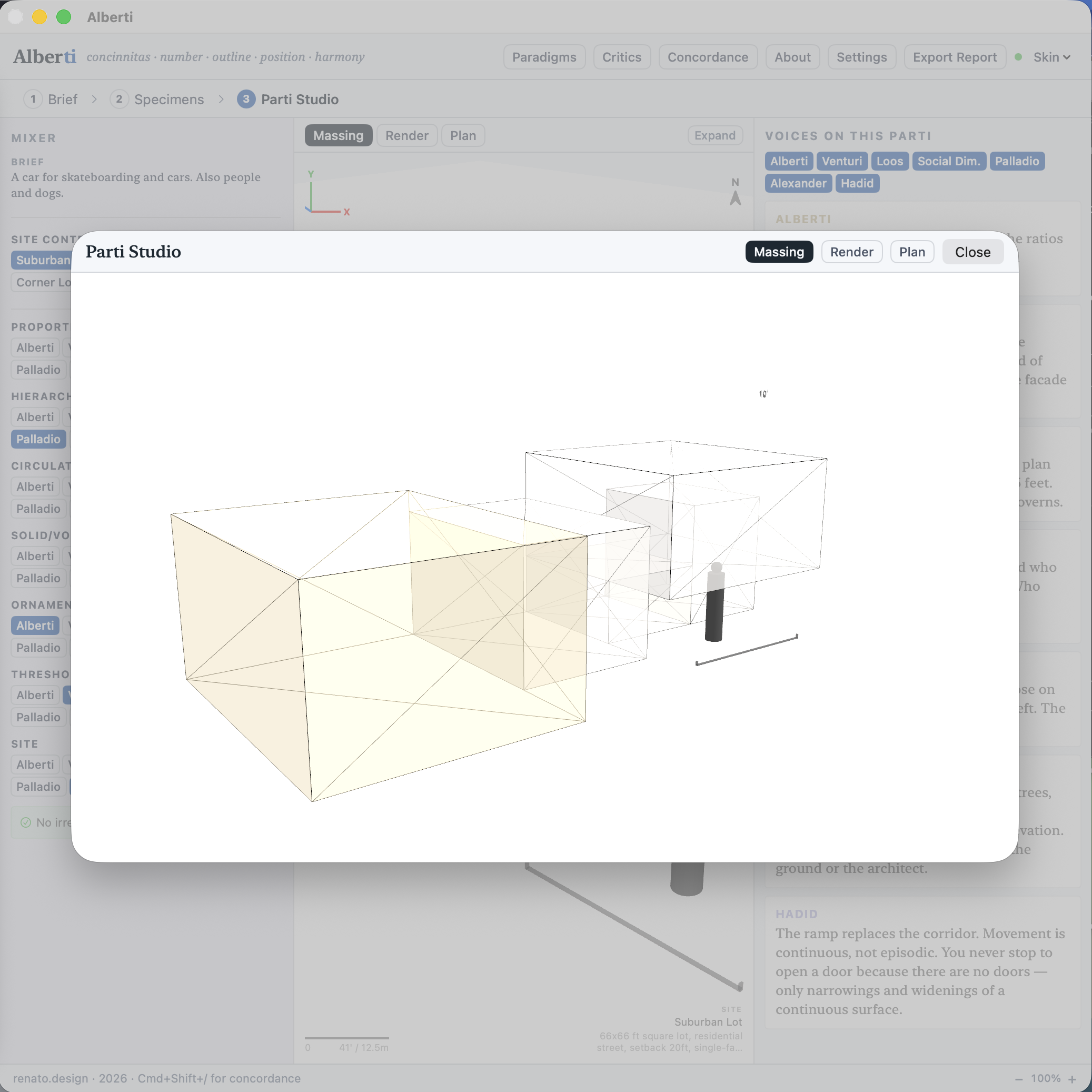Choose Alberti under Circulation
This screenshot has height=1092, width=1092.
(35, 487)
